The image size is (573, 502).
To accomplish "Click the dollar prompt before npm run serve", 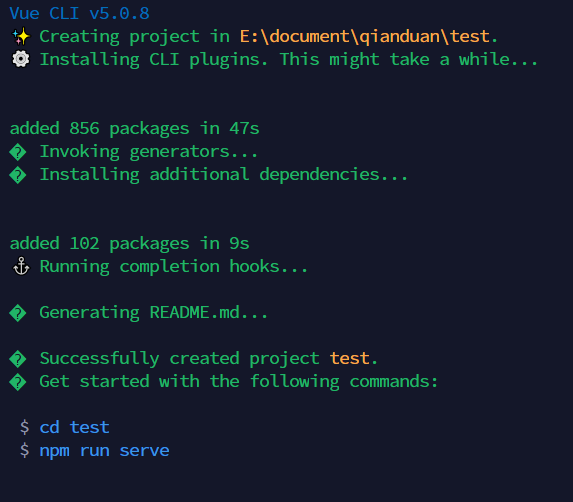I will pos(24,450).
